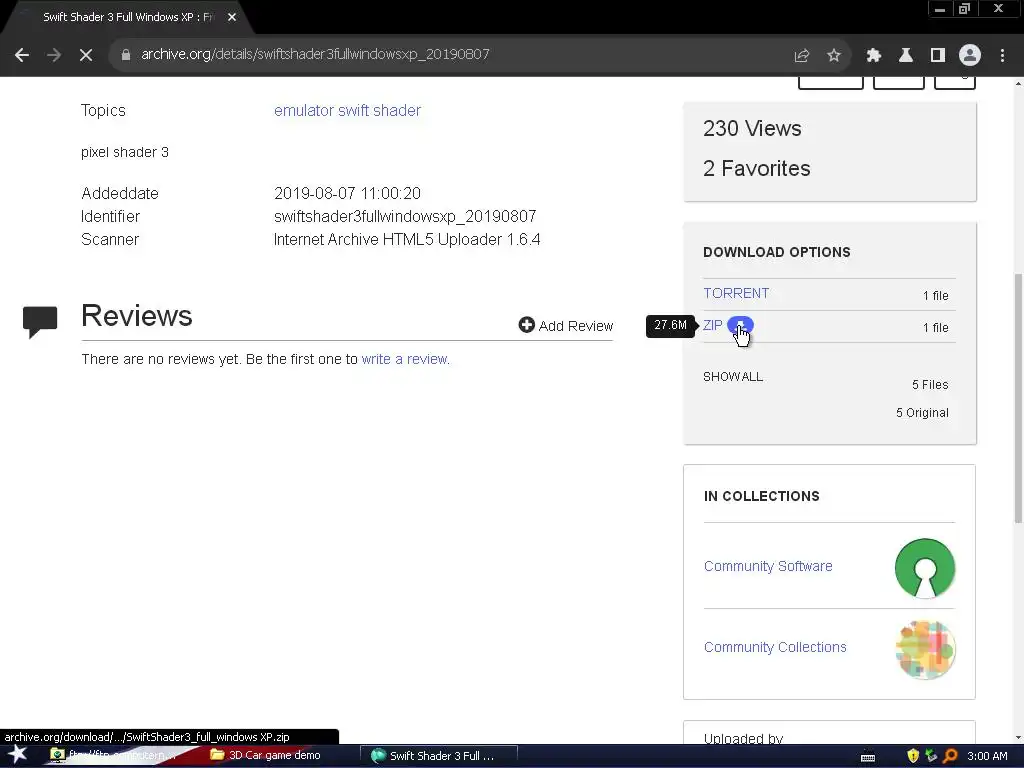Screen dimensions: 1024x768
Task: Click the padlock site info icon
Action: (x=126, y=55)
